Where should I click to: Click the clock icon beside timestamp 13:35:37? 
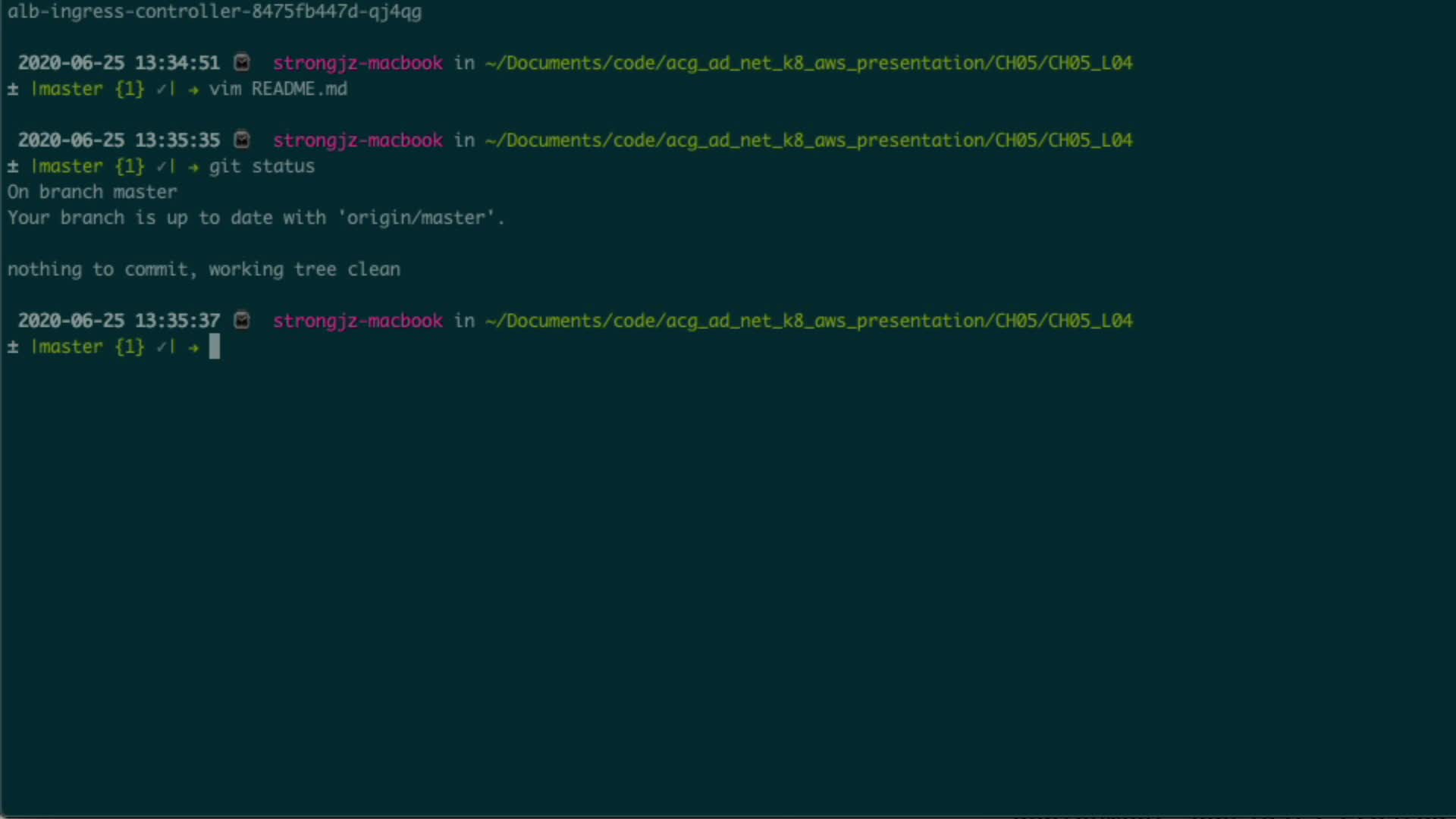click(x=242, y=320)
